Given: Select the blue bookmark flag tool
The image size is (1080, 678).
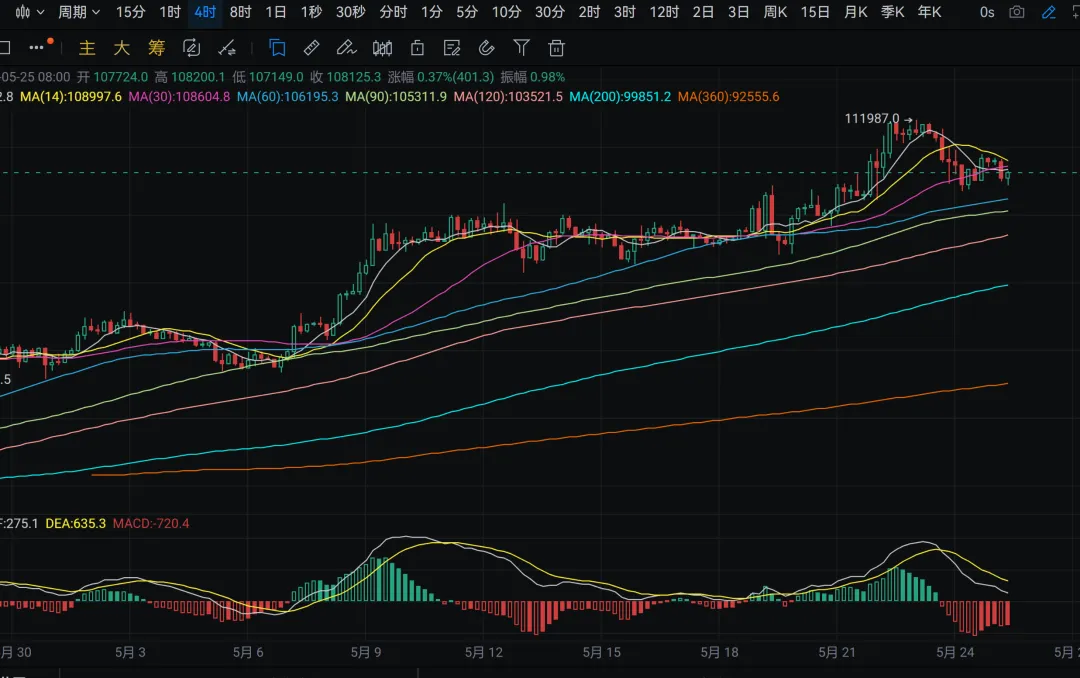Looking at the screenshot, I should tap(277, 48).
